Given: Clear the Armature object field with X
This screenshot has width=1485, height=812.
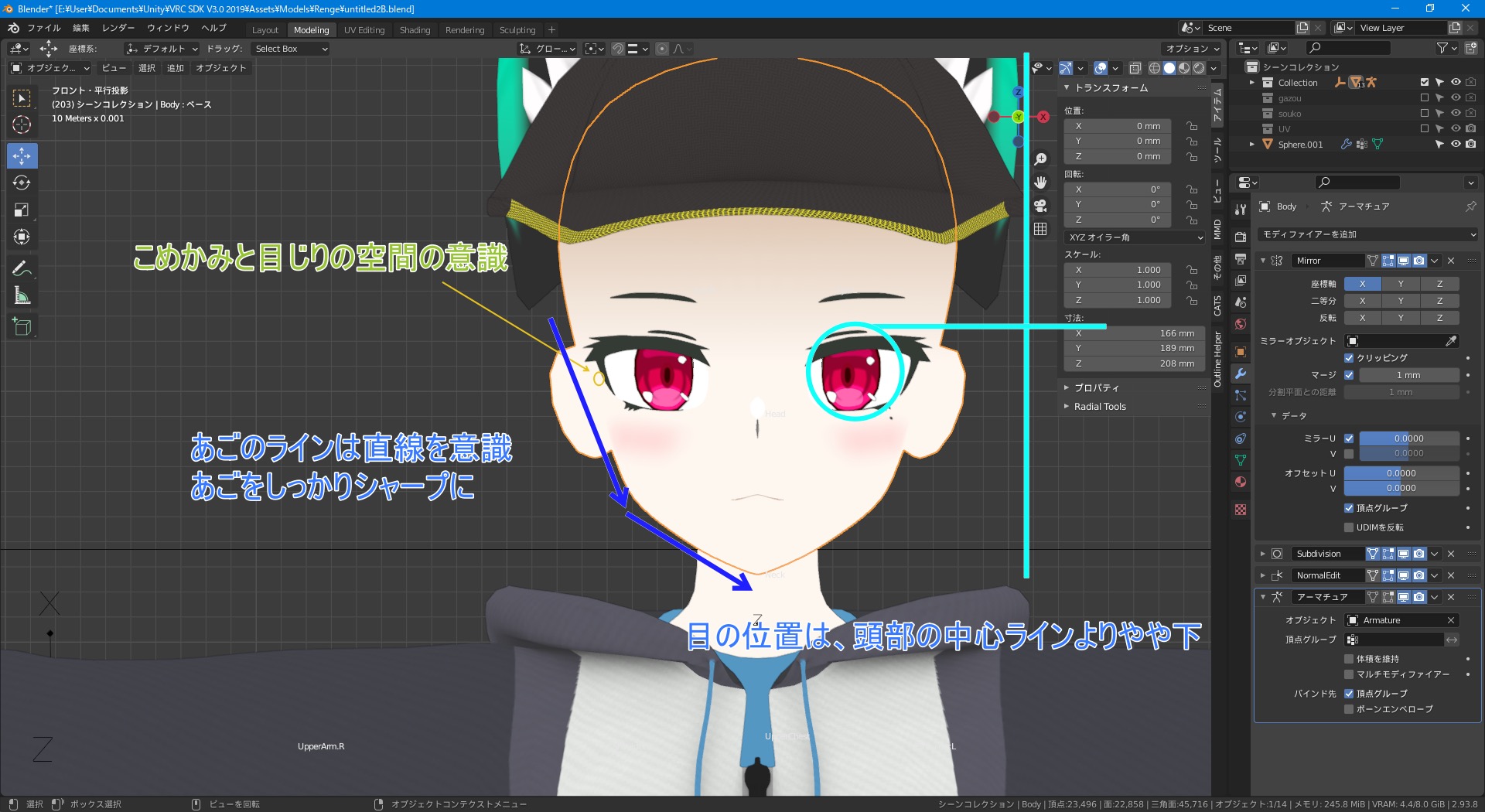Looking at the screenshot, I should [x=1451, y=620].
